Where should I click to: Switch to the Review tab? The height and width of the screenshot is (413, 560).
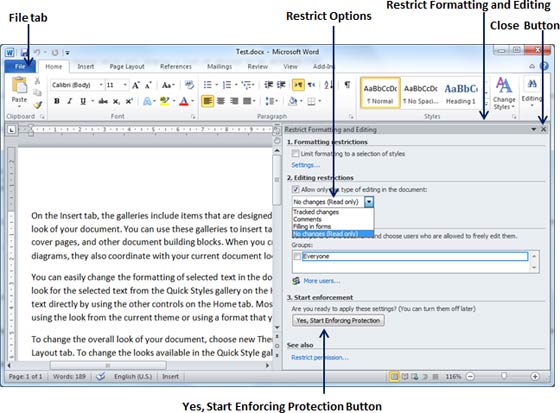point(258,66)
